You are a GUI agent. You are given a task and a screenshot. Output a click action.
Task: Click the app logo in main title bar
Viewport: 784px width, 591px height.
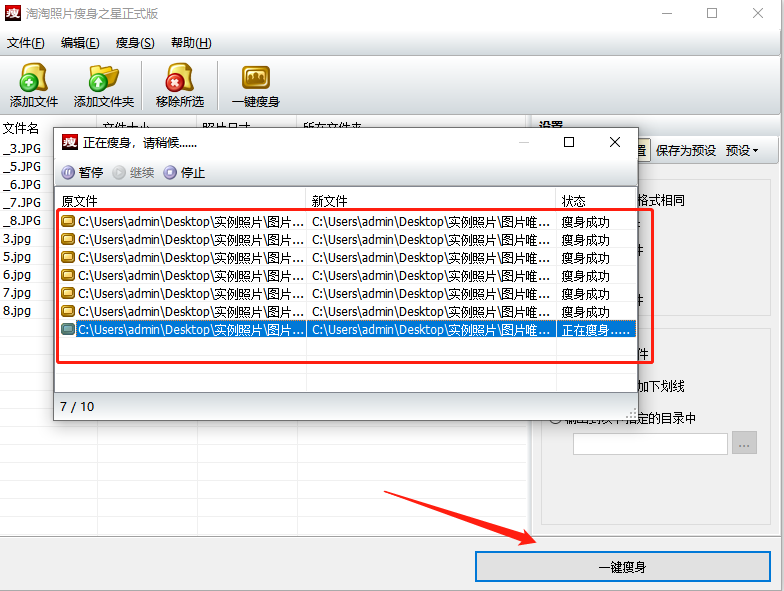click(12, 13)
